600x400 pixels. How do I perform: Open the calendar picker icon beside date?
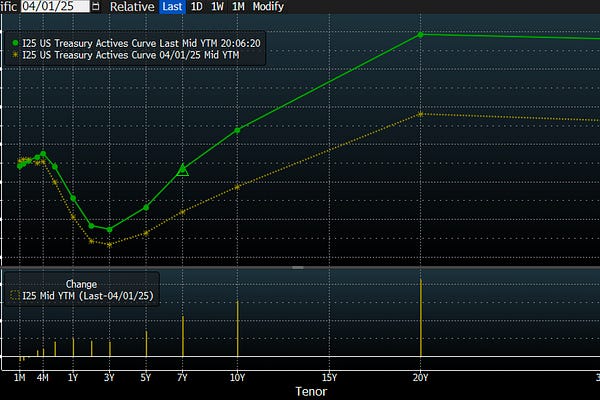coord(96,7)
